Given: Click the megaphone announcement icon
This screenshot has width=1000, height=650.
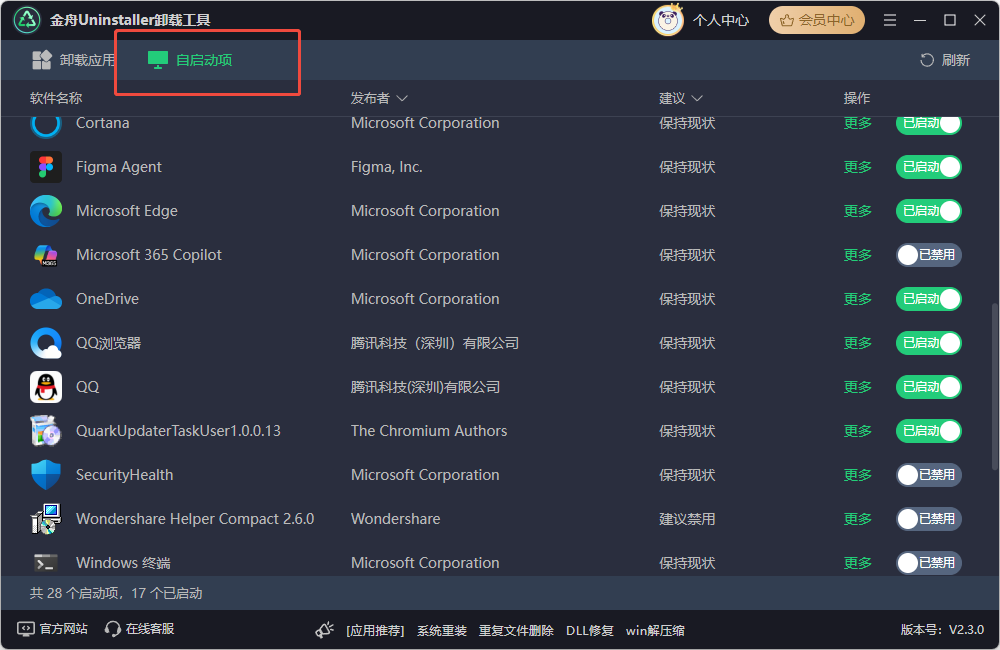Looking at the screenshot, I should point(325,630).
